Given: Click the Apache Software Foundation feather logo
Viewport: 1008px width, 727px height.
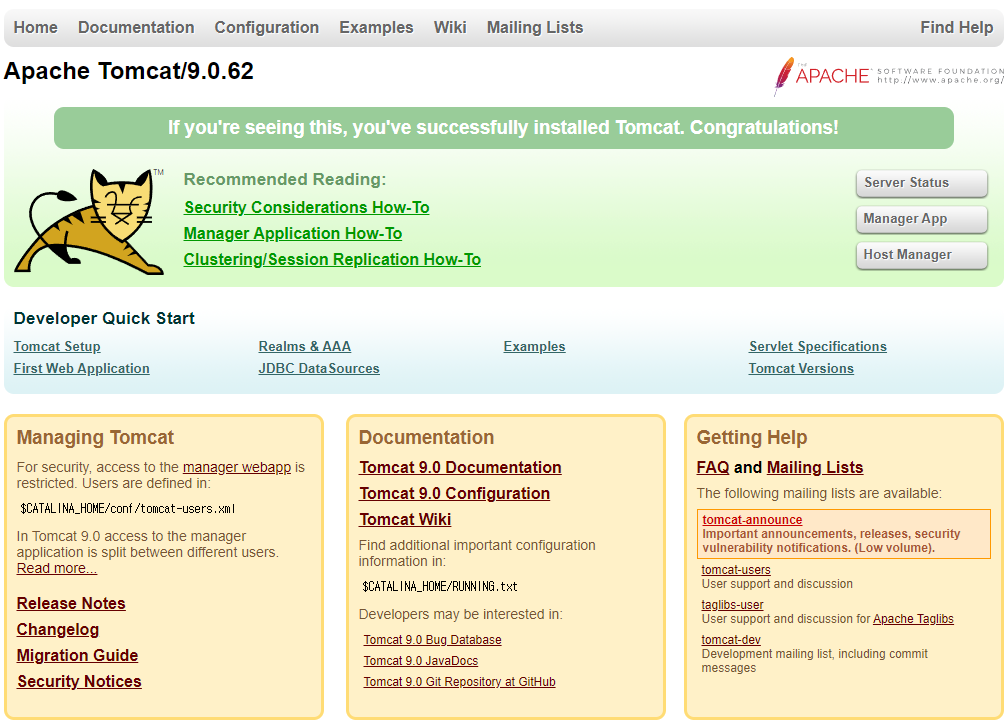Looking at the screenshot, I should coord(888,76).
